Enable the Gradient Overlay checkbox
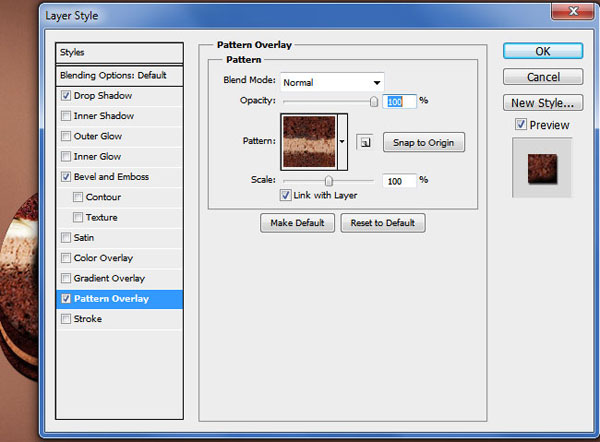The height and width of the screenshot is (442, 600). (x=66, y=278)
